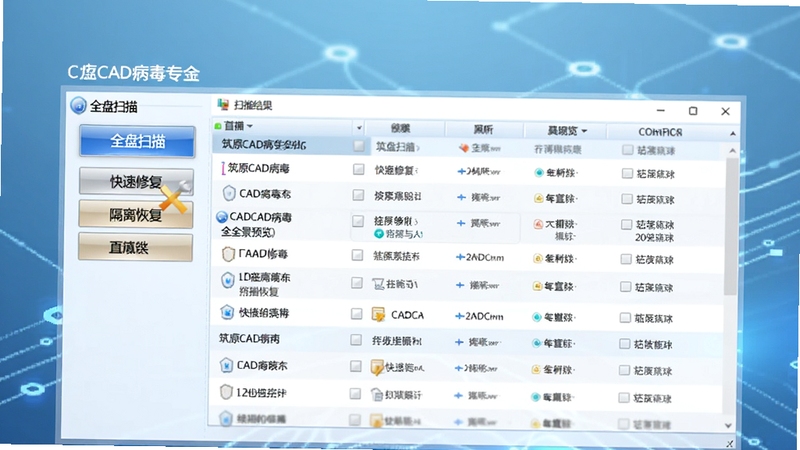The image size is (800, 450).
Task: Tick the first checkbox in the pink-bar 筑原CAD病毒 row
Action: (358, 169)
